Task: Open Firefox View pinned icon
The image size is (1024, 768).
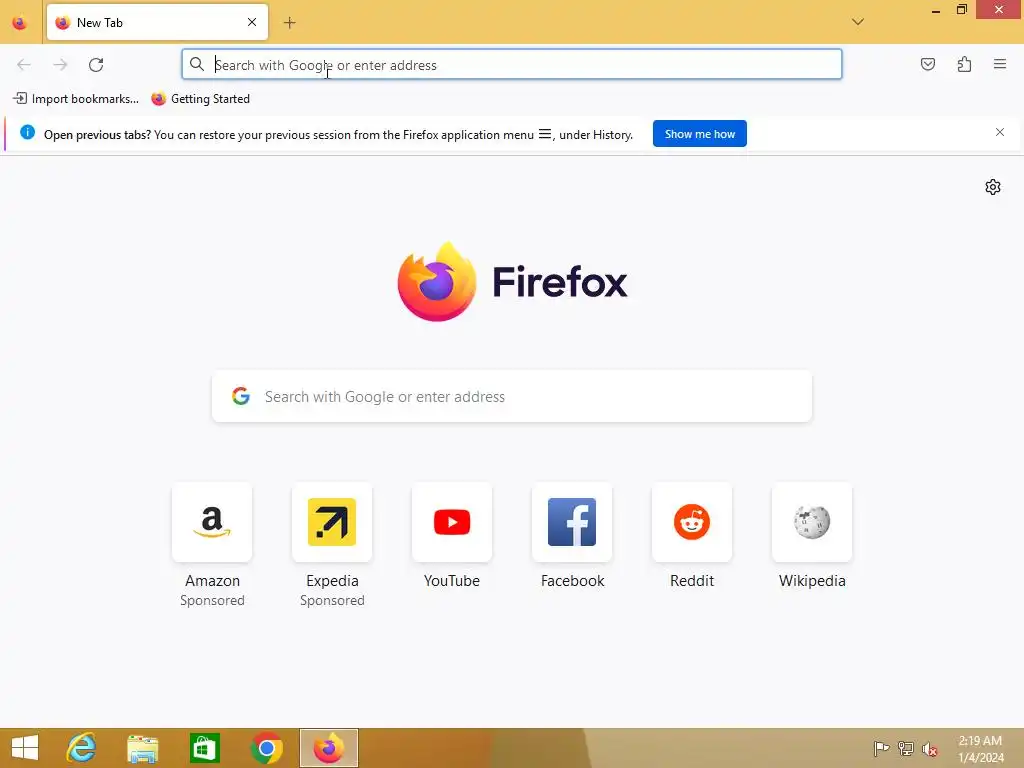Action: click(x=20, y=23)
